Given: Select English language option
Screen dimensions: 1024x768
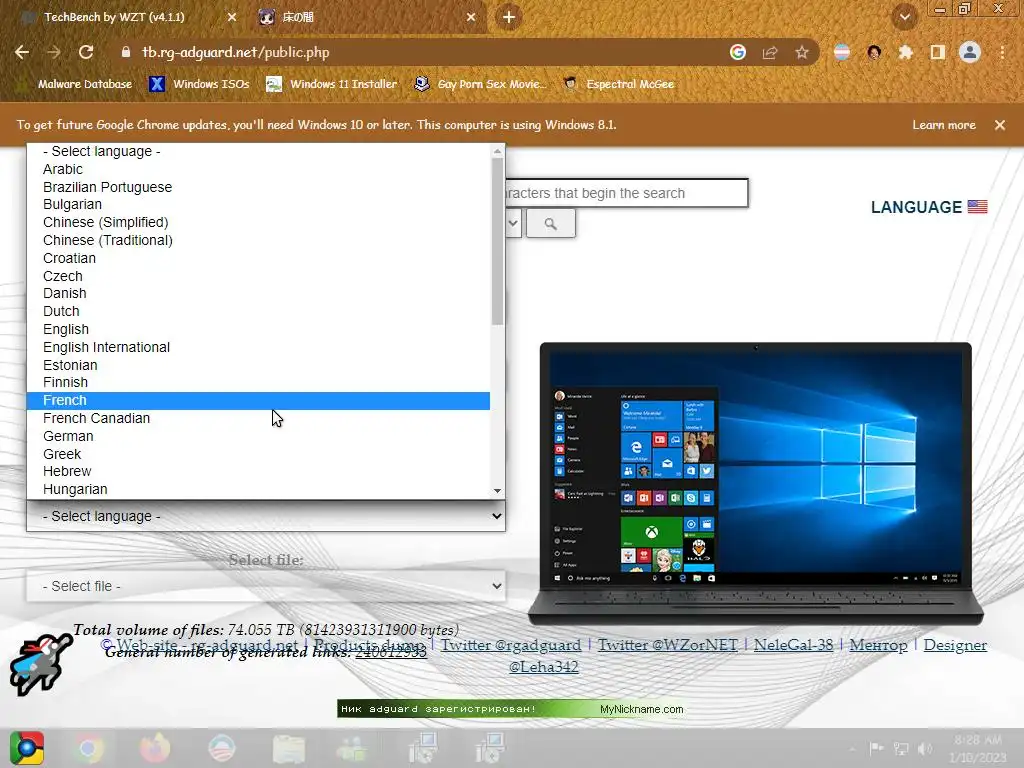Looking at the screenshot, I should pos(258,329).
